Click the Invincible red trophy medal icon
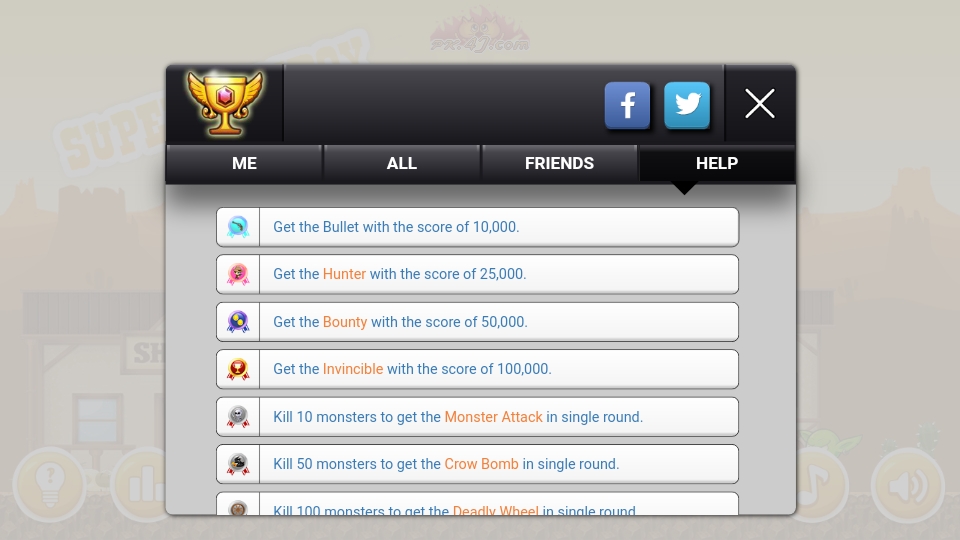 (238, 369)
